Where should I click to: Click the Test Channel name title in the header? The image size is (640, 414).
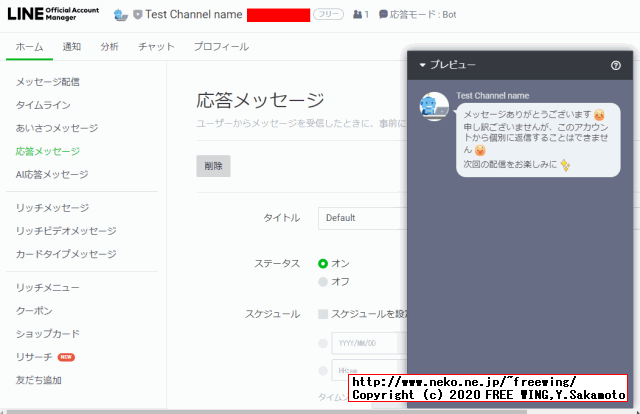(194, 14)
